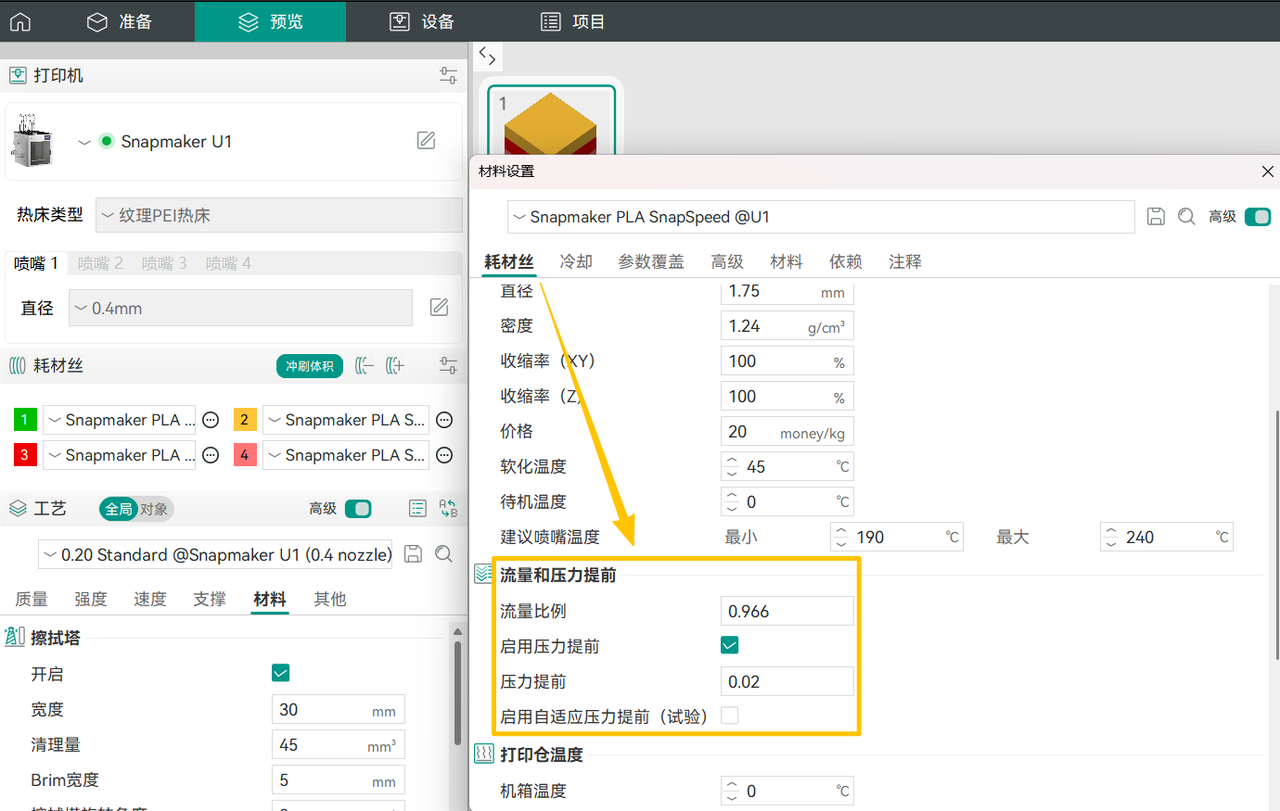Screen dimensions: 1280x811
Task: Uncheck 启用压力提前 in material settings
Action: (x=729, y=645)
